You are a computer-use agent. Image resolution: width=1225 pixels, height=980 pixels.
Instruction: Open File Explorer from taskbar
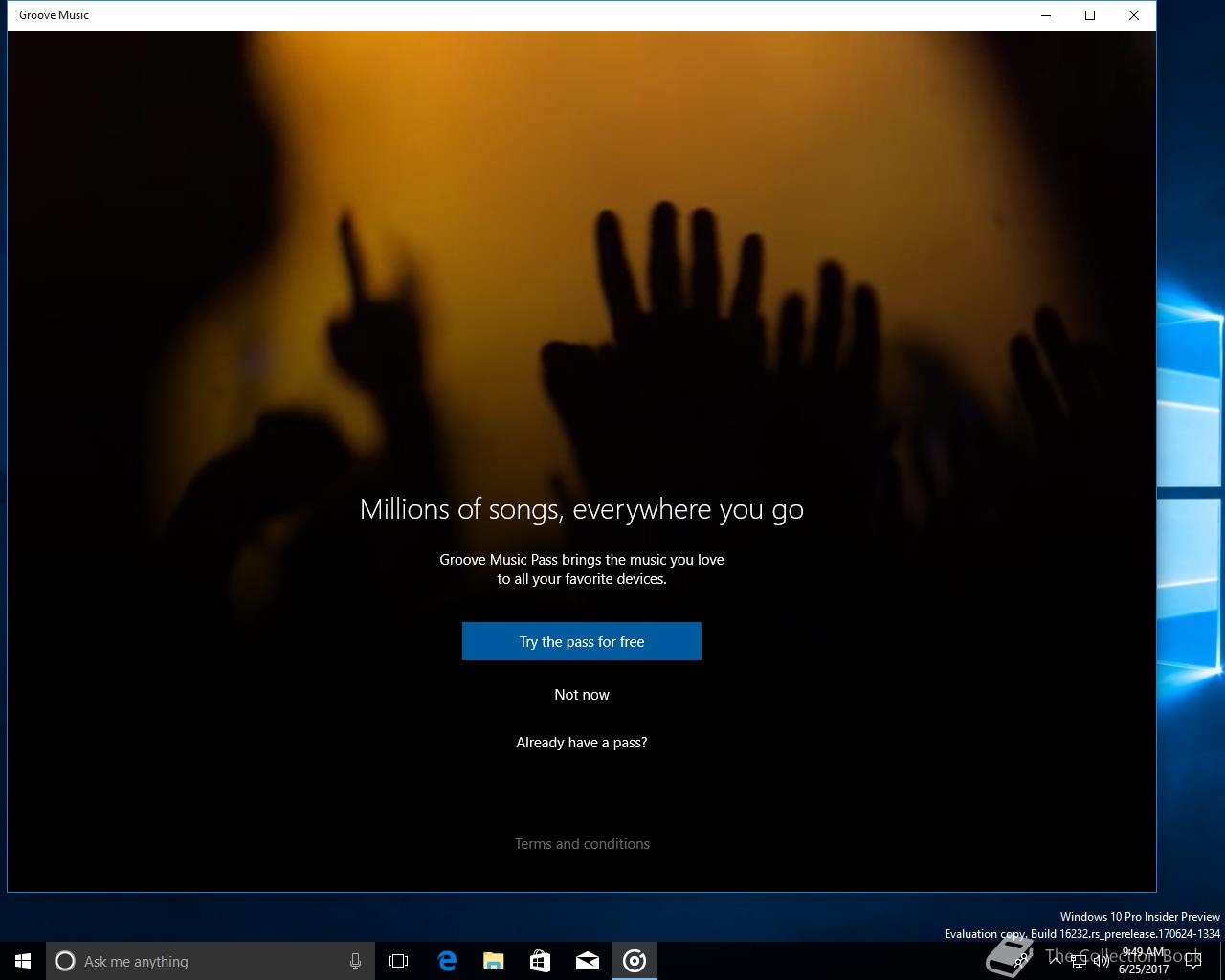click(x=493, y=961)
